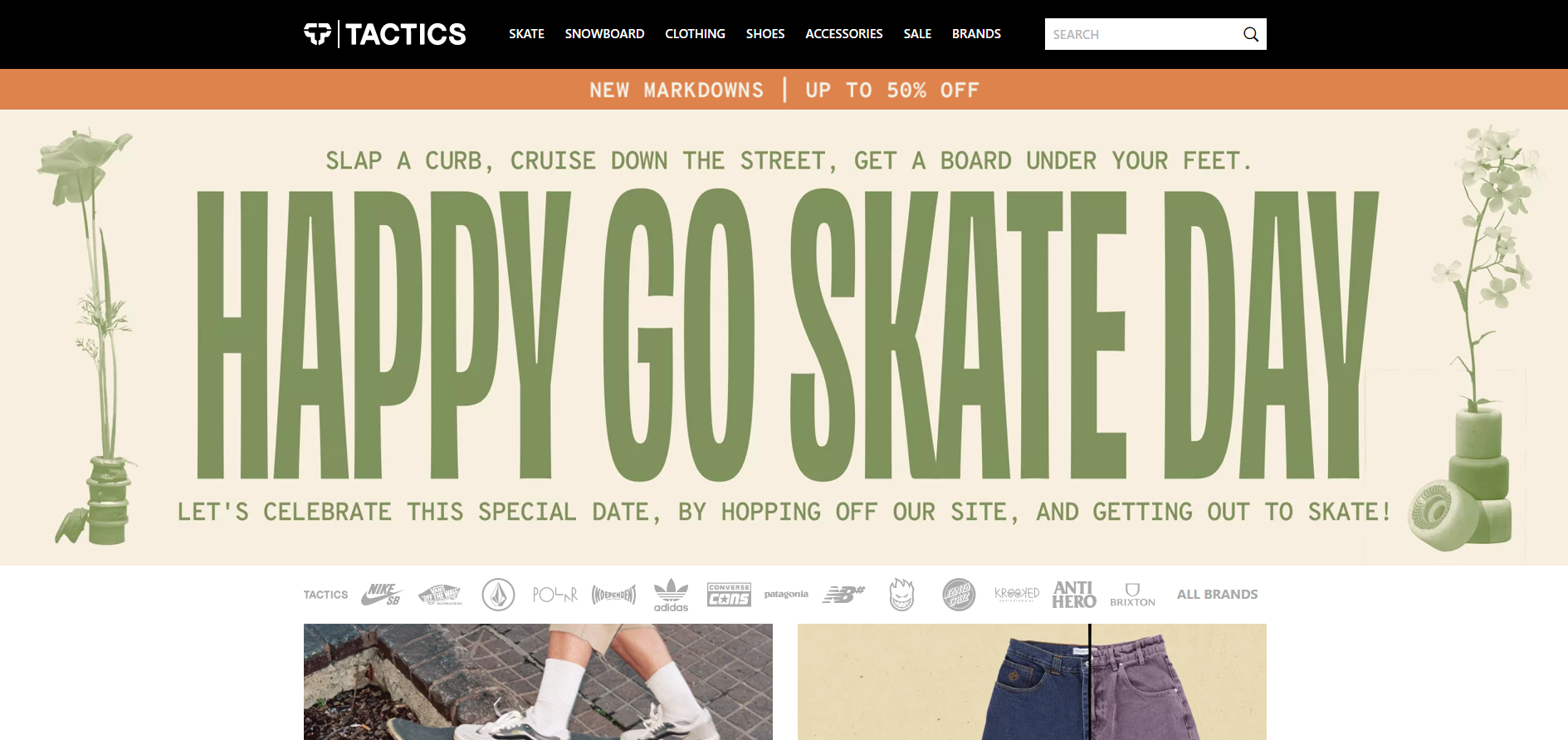Focus the Search input field
1568x740 pixels.
pyautogui.click(x=1142, y=34)
